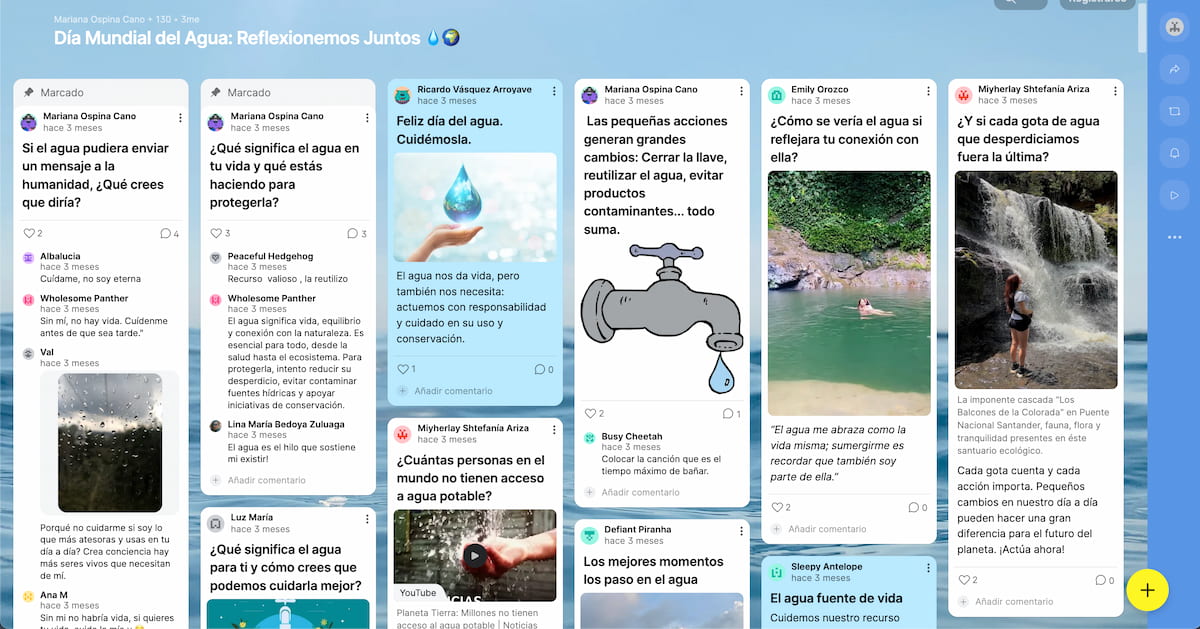Like the 'Las pequeñas acciones' post
1200x629 pixels.
coord(589,413)
